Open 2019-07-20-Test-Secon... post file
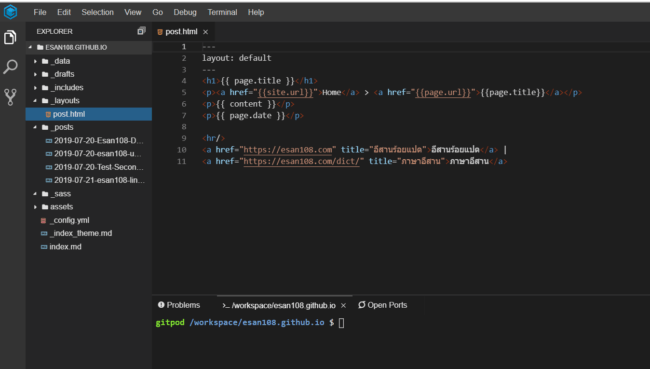650x369 pixels. click(x=89, y=167)
